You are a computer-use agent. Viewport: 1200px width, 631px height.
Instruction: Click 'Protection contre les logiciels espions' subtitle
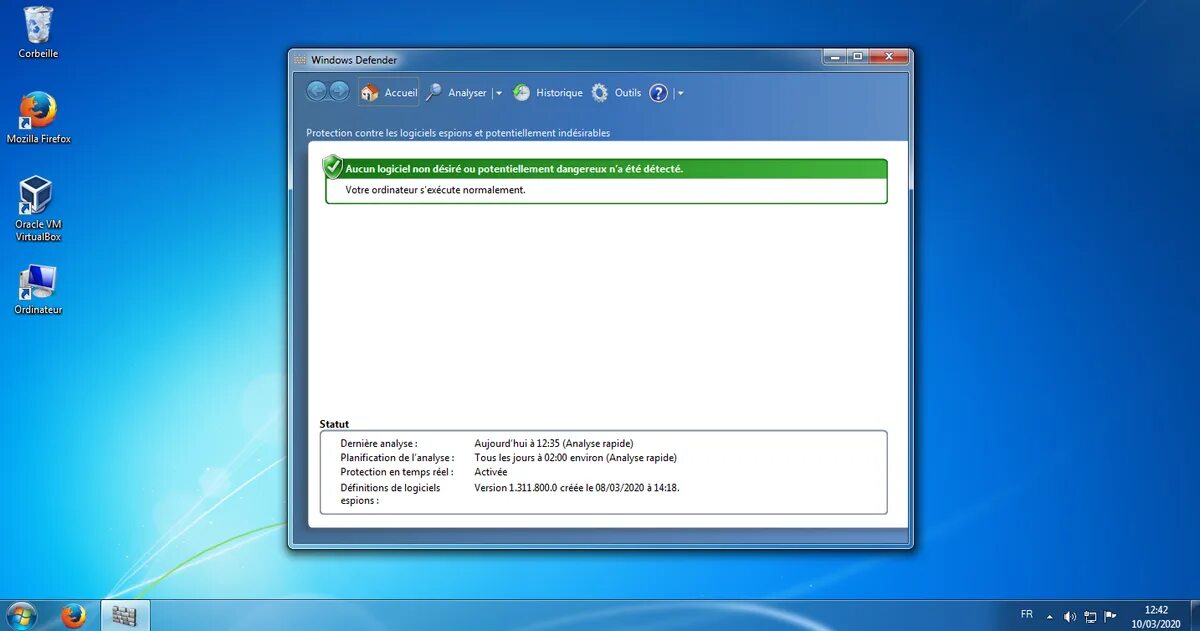458,133
